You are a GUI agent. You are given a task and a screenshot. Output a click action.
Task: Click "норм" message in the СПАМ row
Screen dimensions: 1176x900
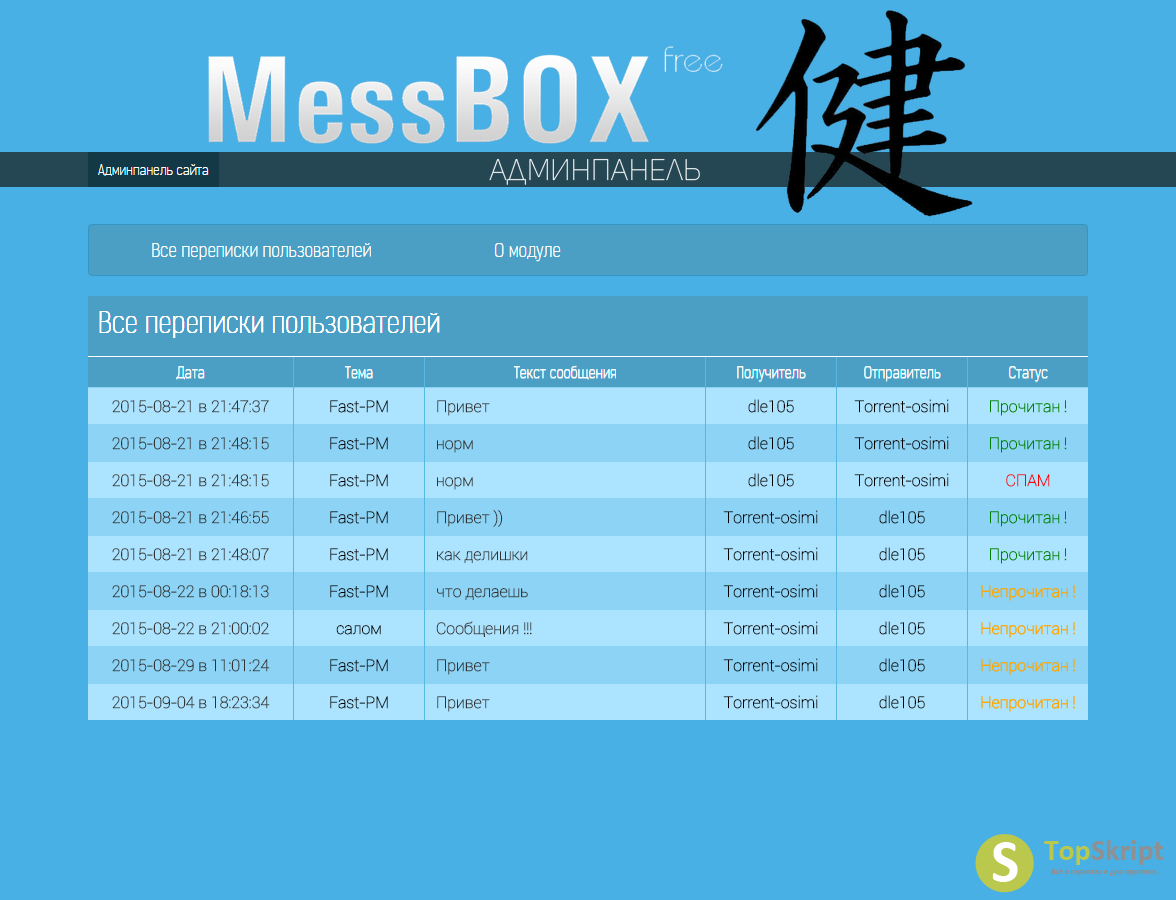click(x=454, y=481)
